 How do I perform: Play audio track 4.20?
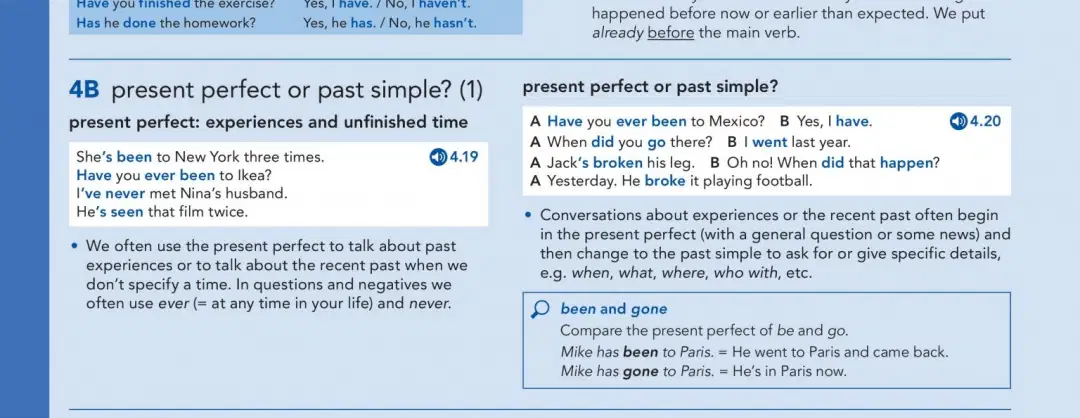975,122
